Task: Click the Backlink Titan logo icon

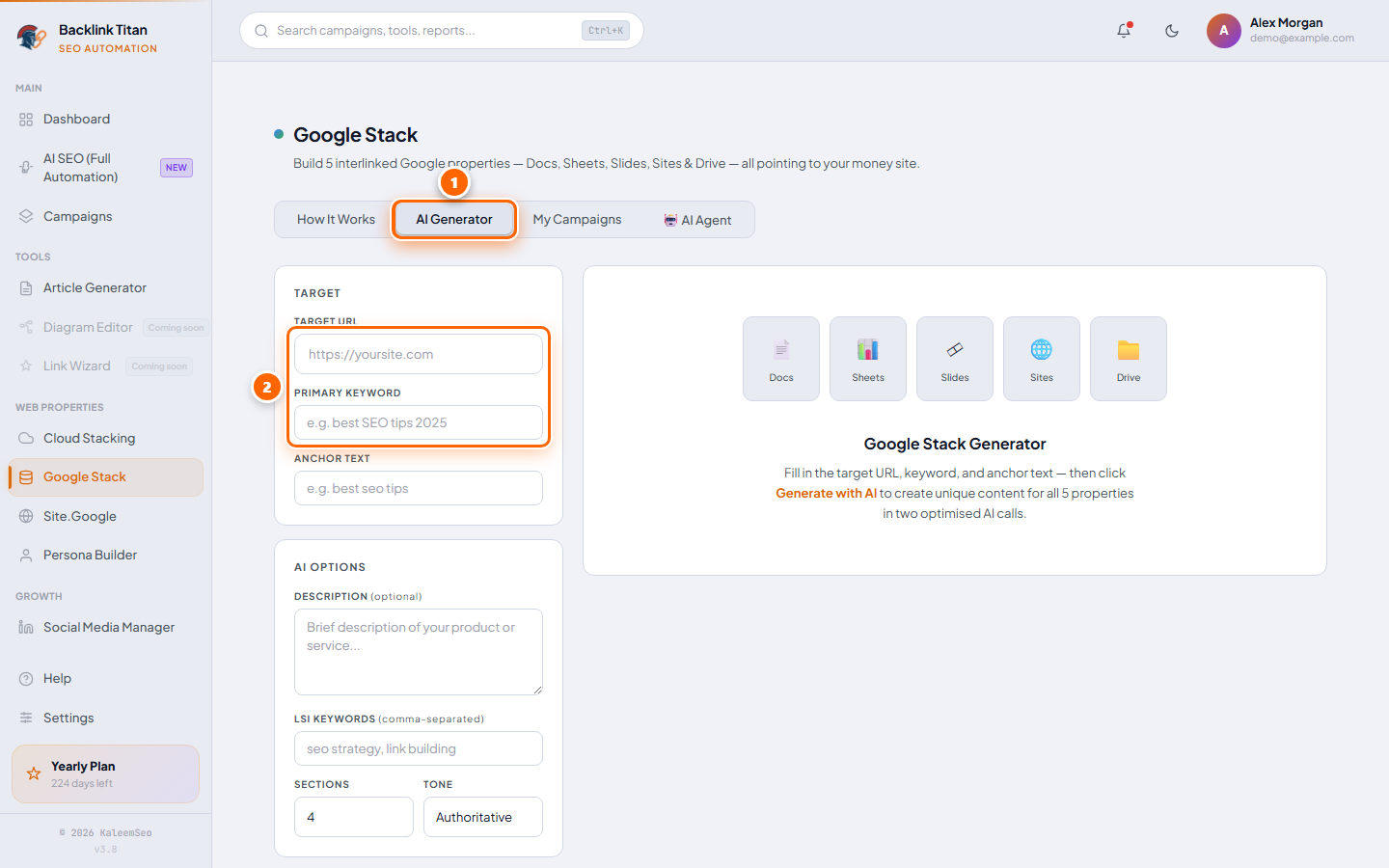Action: click(31, 38)
